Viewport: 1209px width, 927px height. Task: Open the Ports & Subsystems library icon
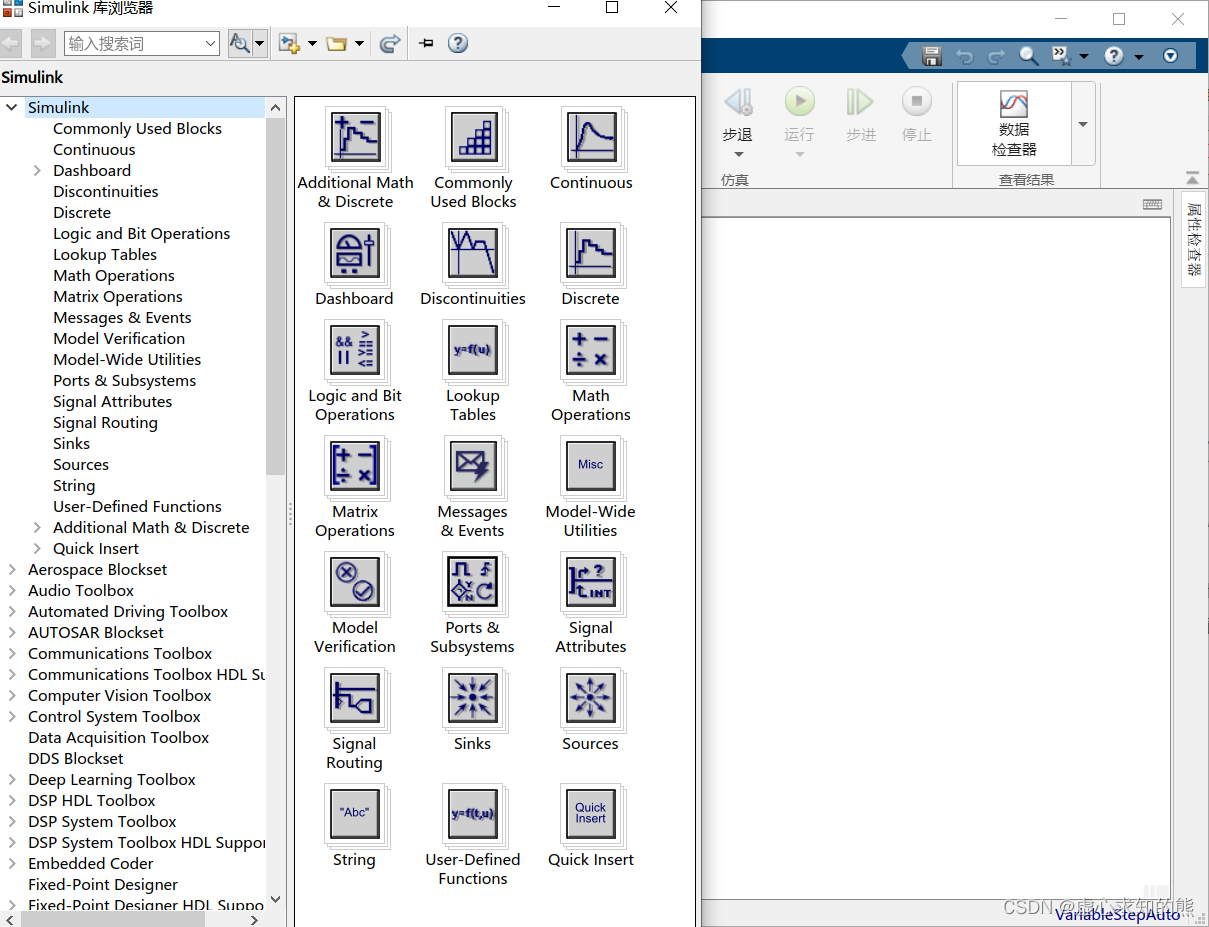tap(473, 583)
